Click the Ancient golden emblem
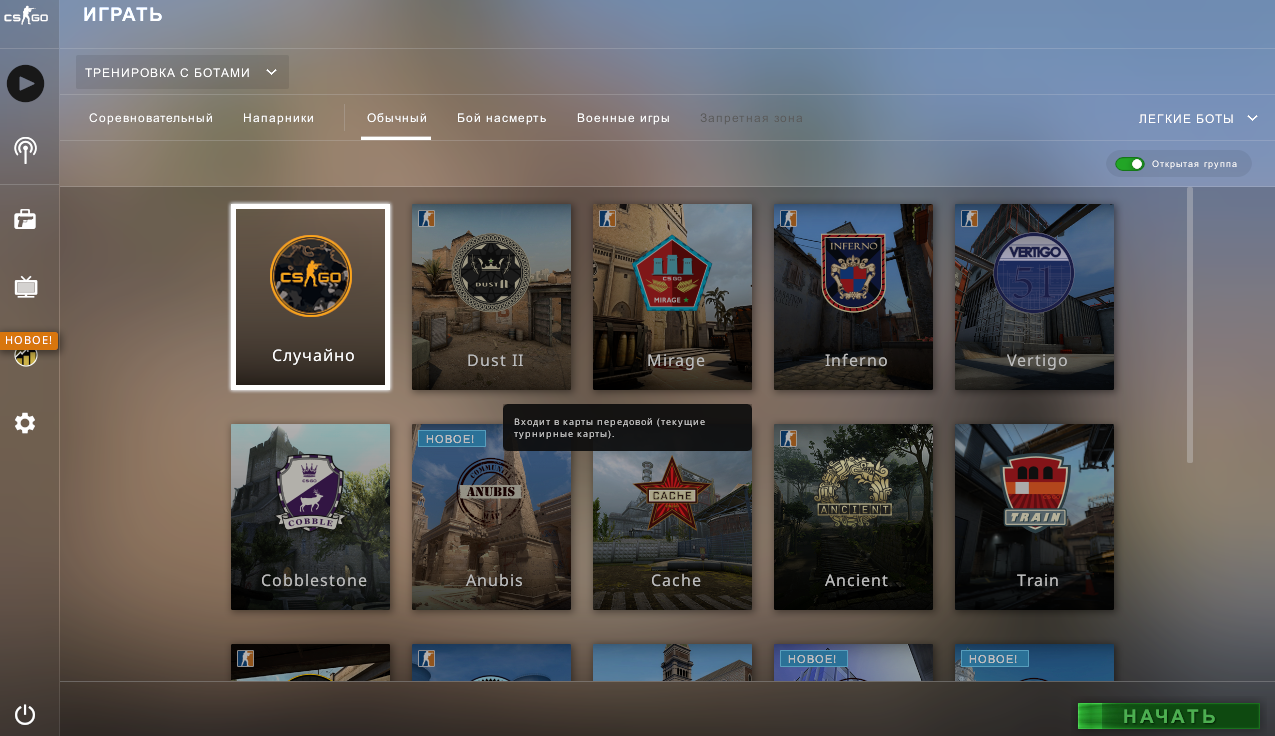 pos(853,493)
